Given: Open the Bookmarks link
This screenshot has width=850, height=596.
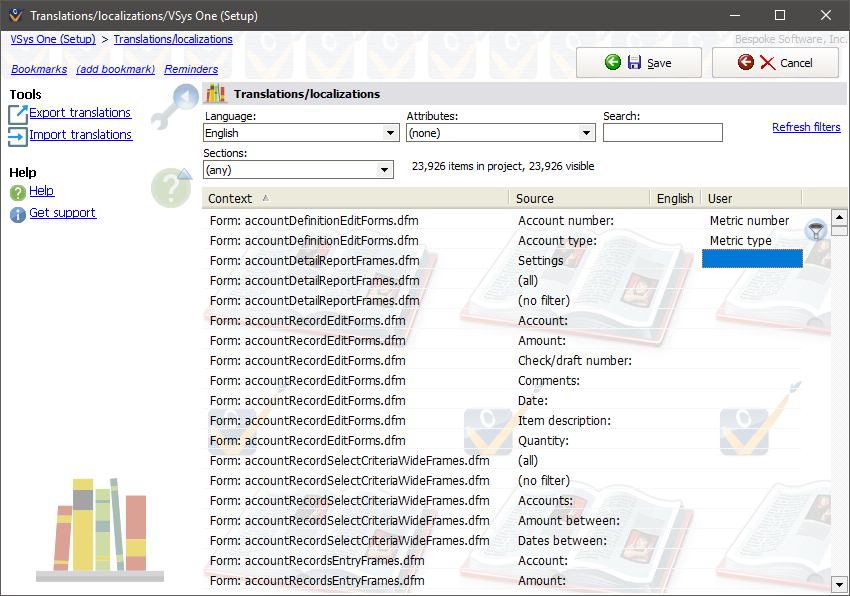Looking at the screenshot, I should coord(39,69).
